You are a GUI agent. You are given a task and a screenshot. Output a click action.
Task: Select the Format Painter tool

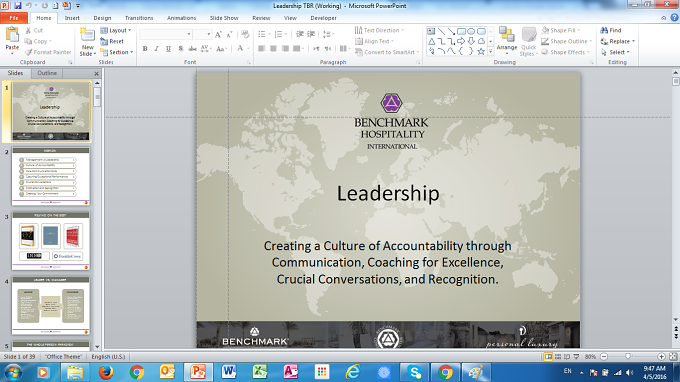(48, 52)
